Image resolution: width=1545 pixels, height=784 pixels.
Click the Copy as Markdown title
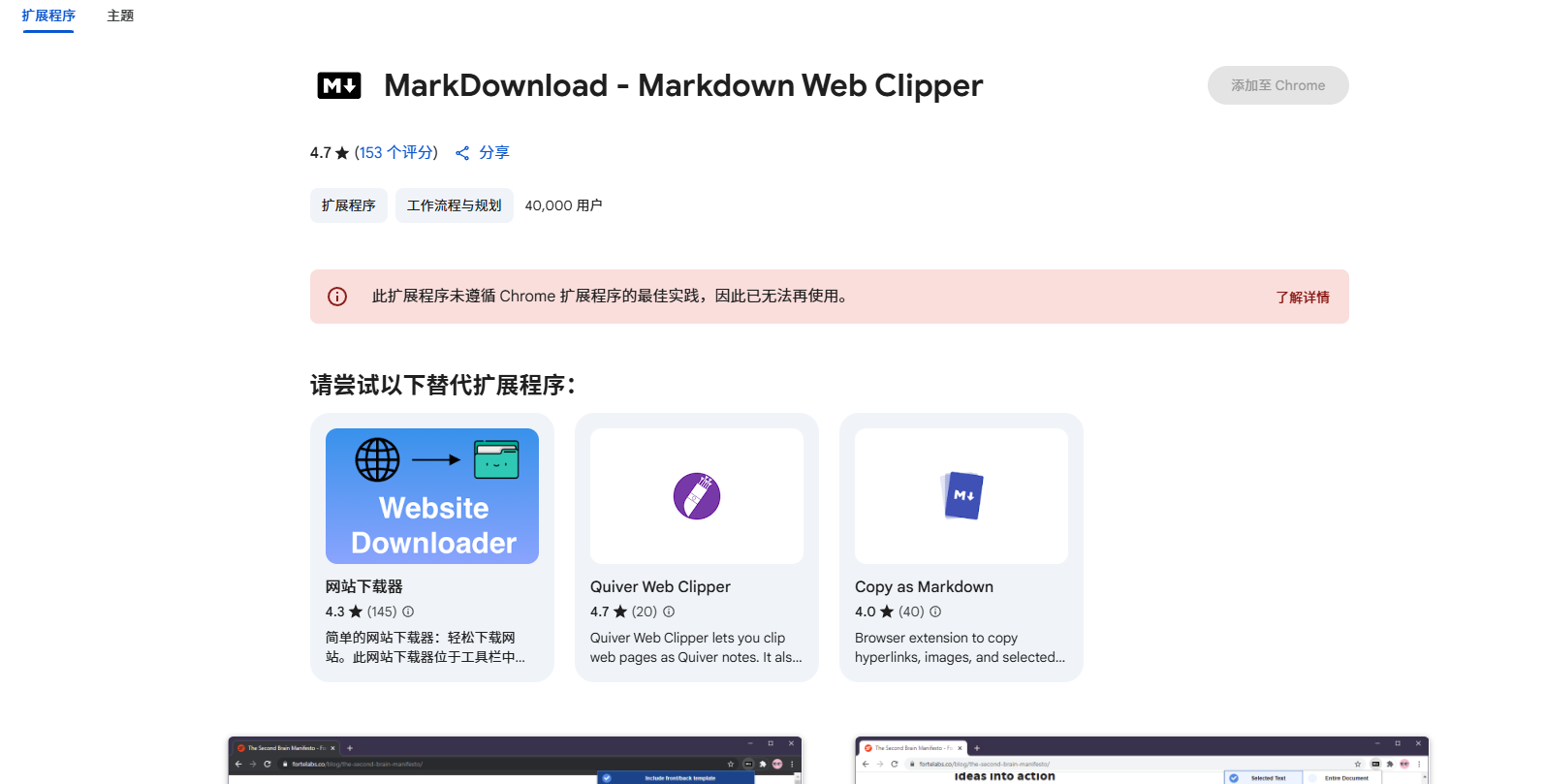click(x=924, y=587)
